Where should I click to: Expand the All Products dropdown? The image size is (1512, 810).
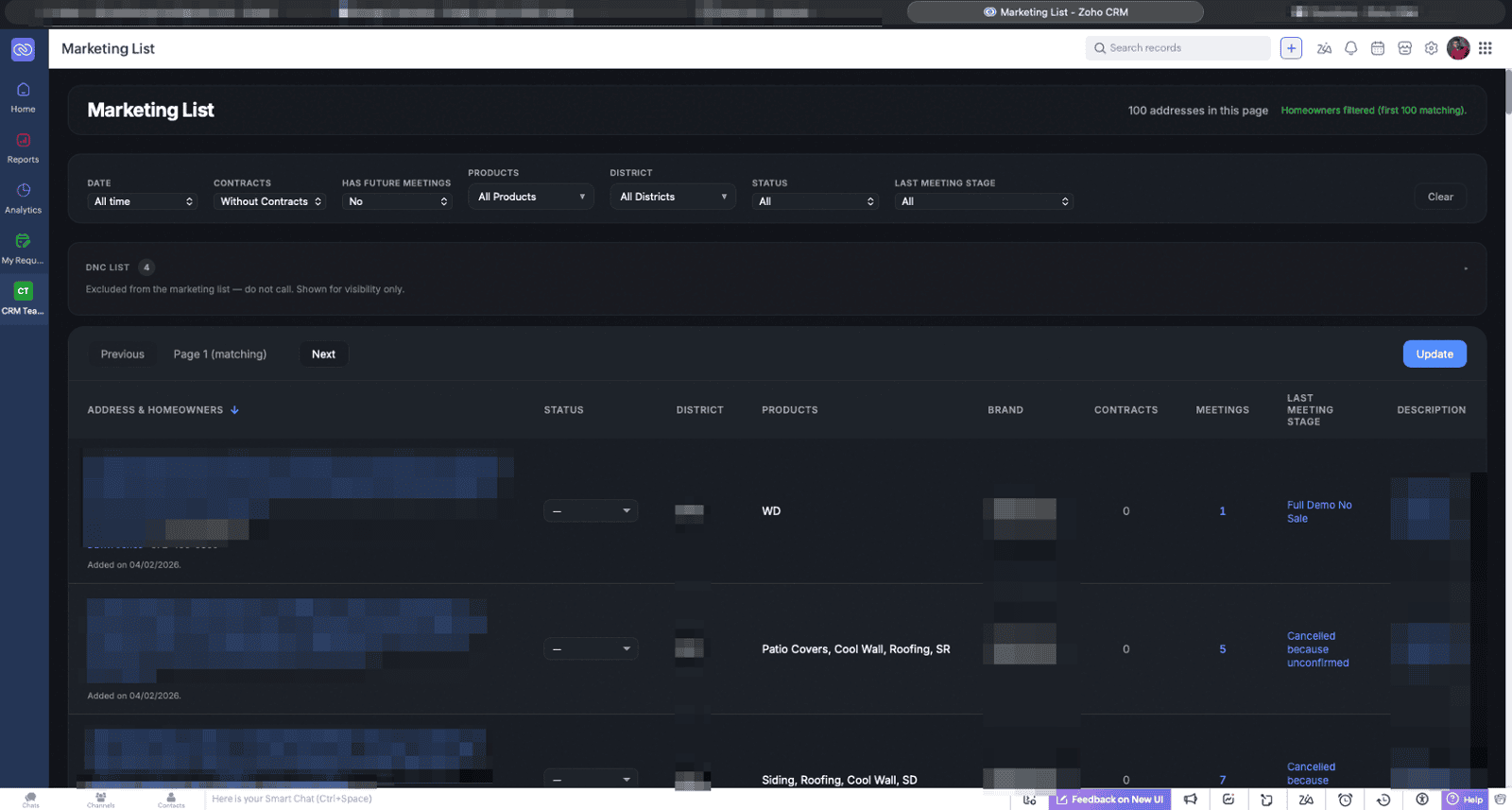click(x=531, y=197)
